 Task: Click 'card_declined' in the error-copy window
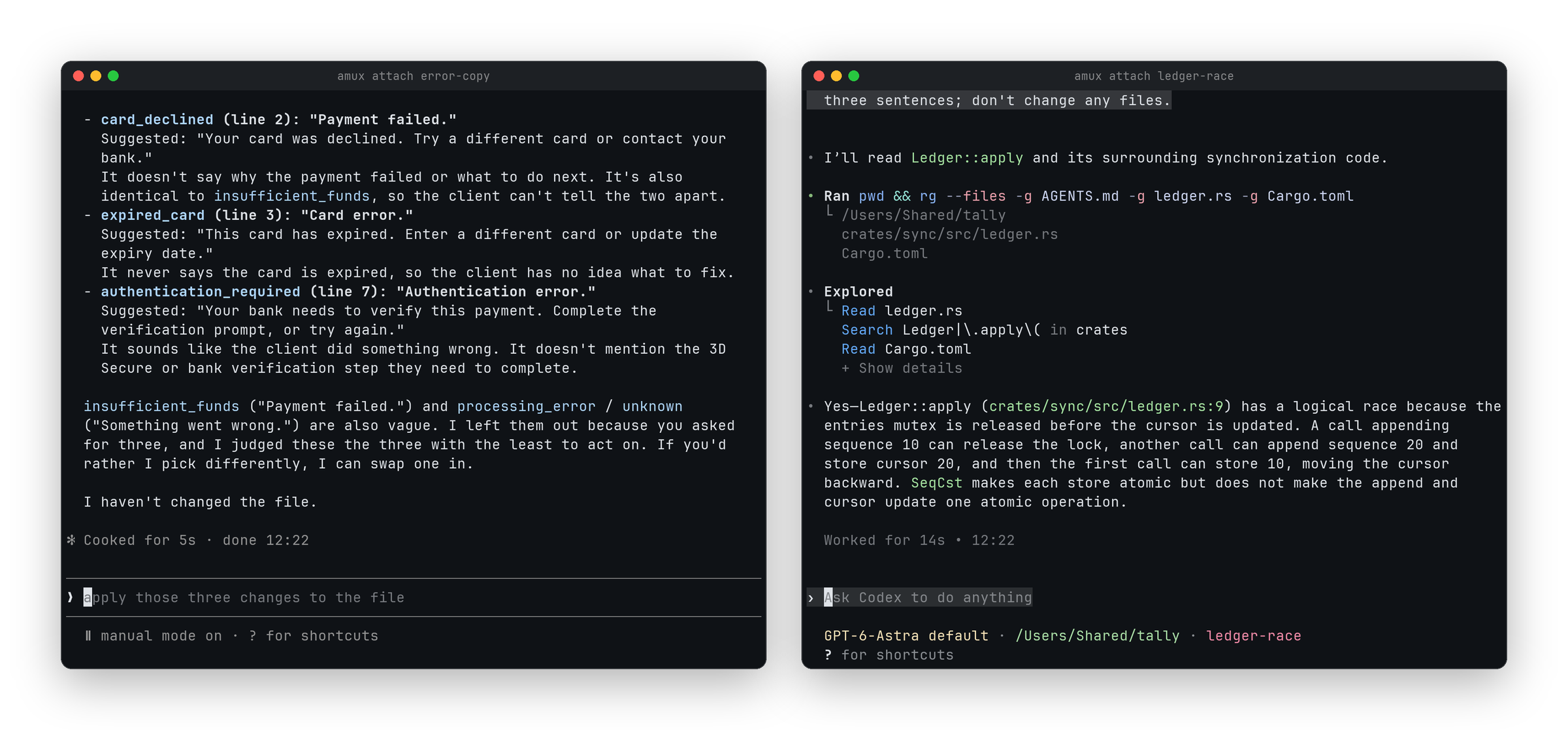[157, 119]
